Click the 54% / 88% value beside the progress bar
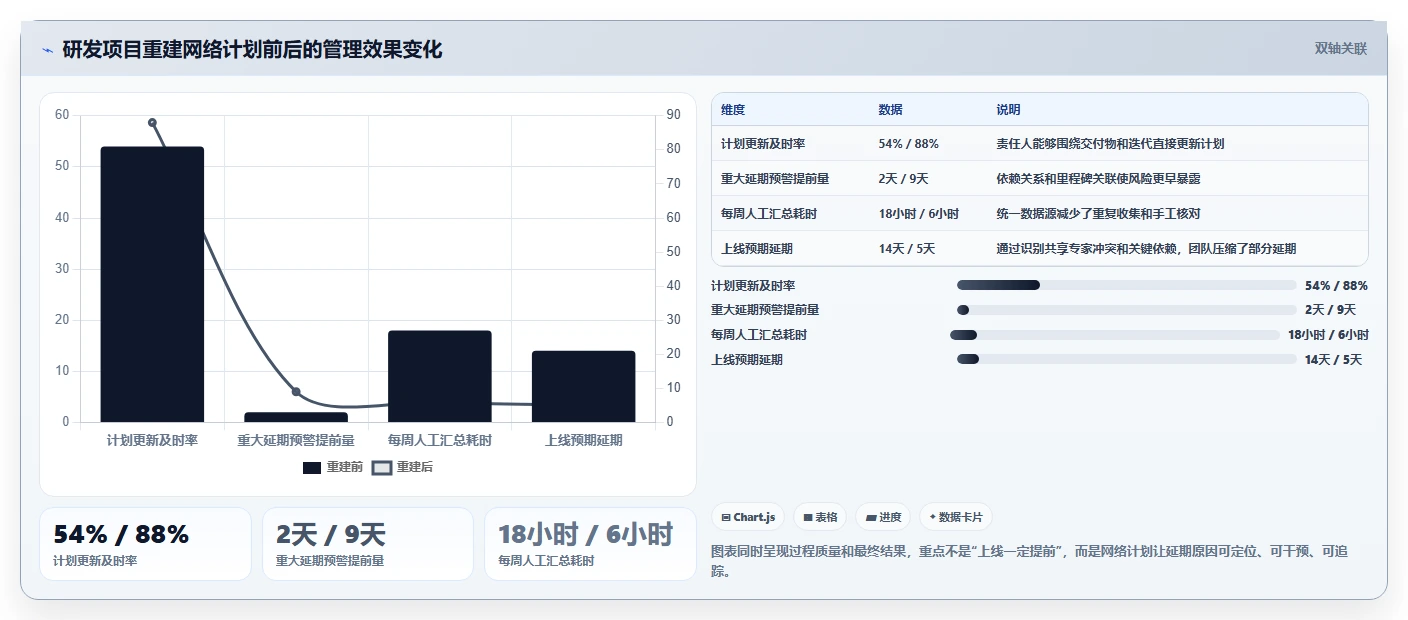1408x620 pixels. click(1336, 286)
